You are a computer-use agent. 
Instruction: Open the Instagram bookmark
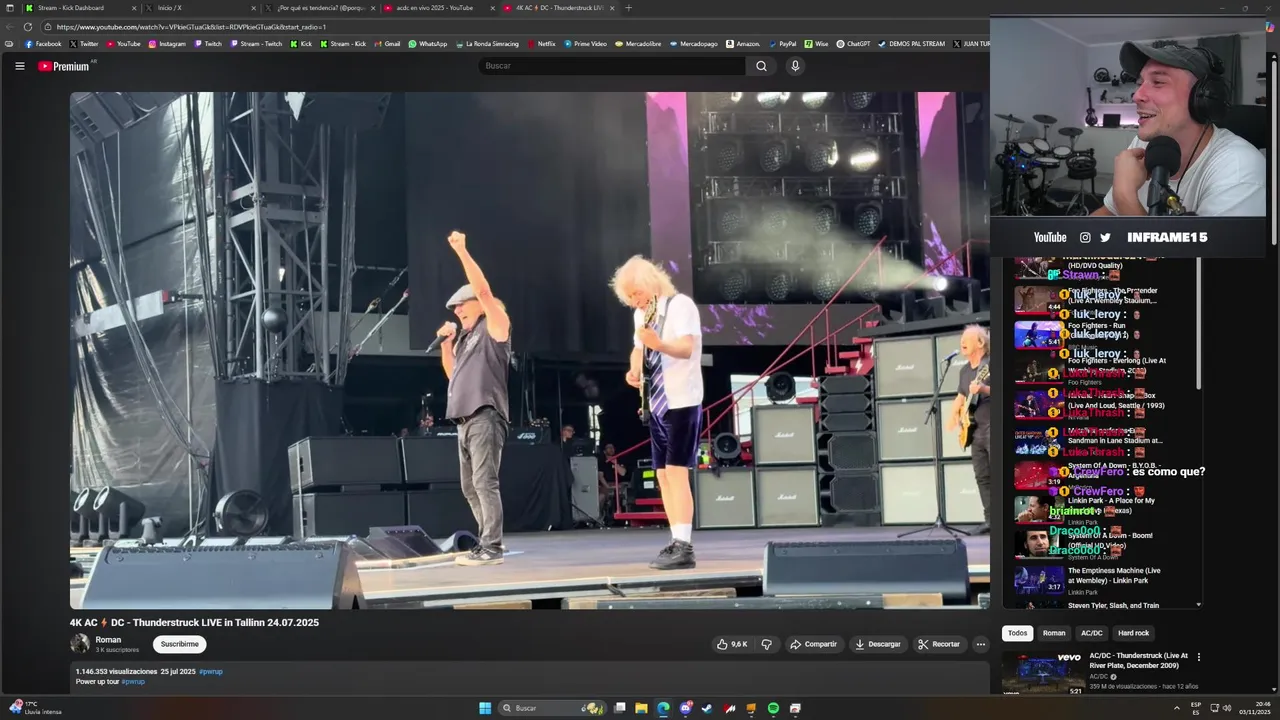coord(167,44)
